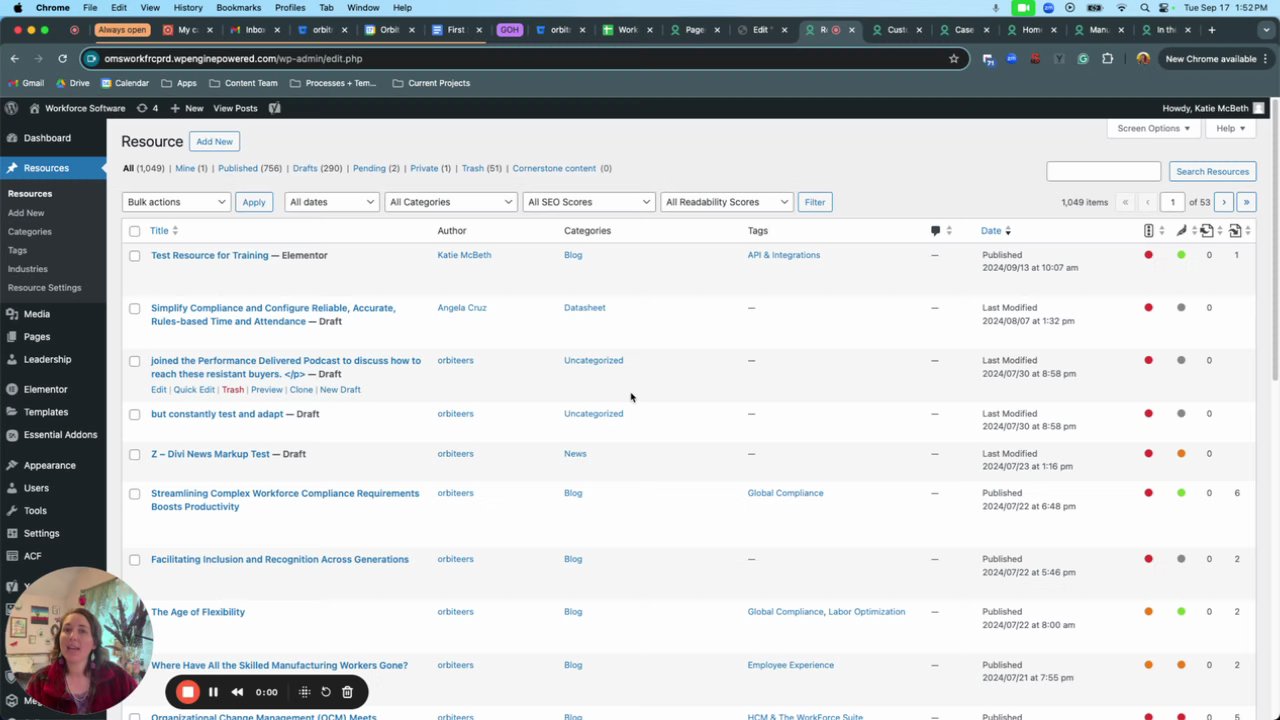
Task: Check the Simplify Compliance and Configure row
Action: [135, 308]
